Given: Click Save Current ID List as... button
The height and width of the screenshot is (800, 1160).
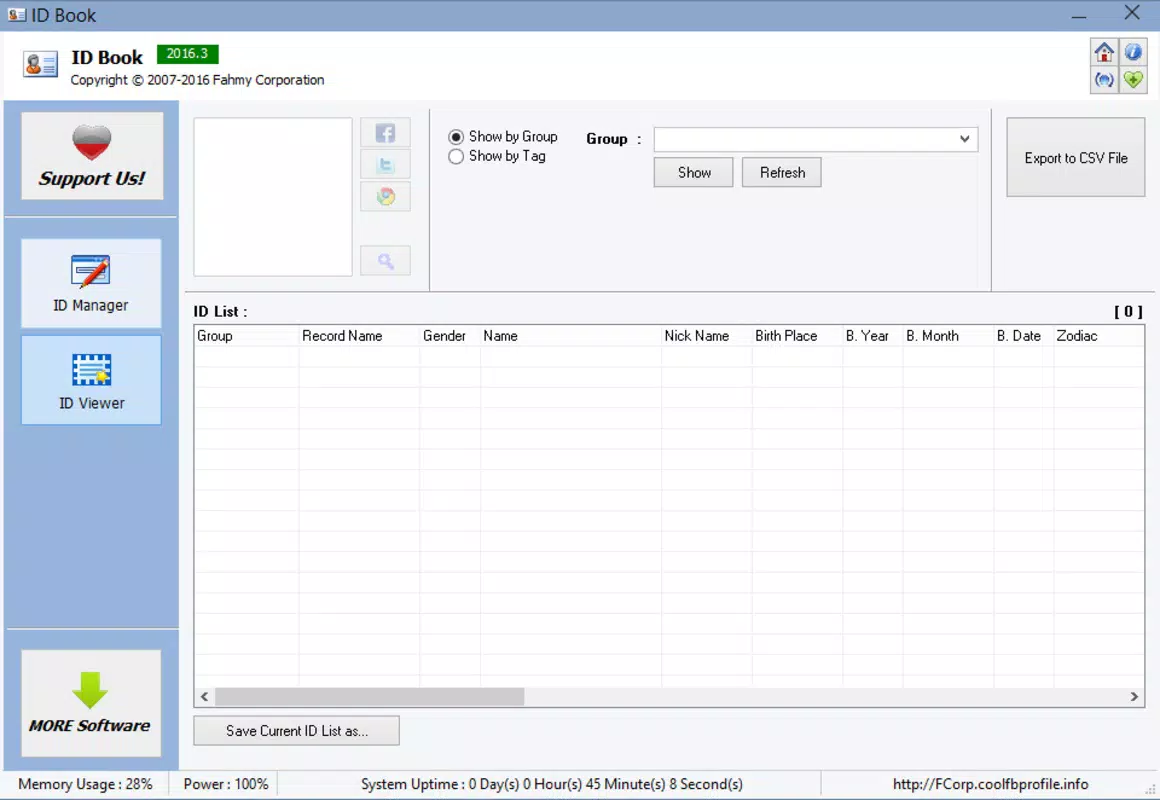Looking at the screenshot, I should point(297,730).
